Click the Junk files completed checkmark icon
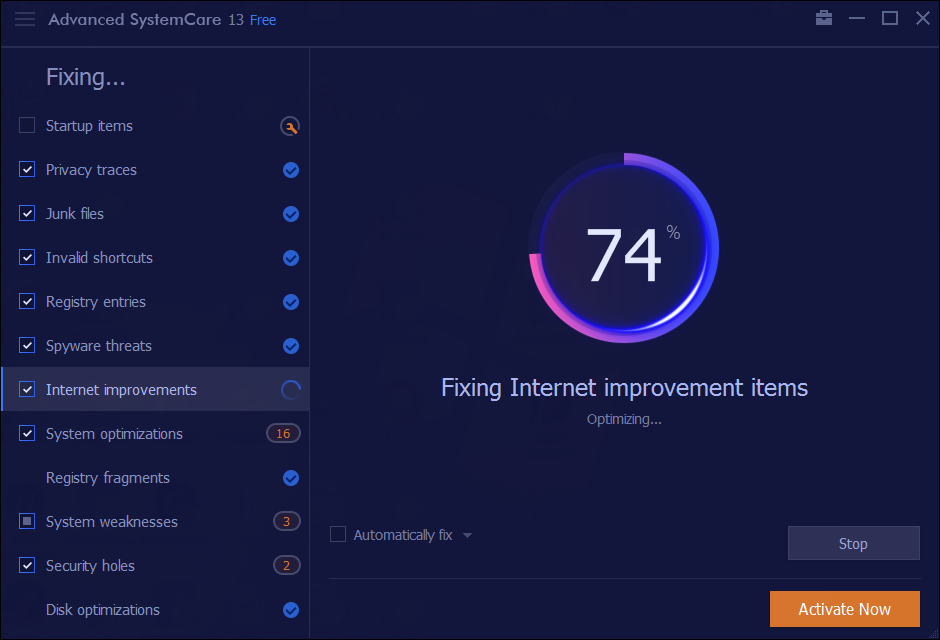The height and width of the screenshot is (640, 940). pos(291,214)
